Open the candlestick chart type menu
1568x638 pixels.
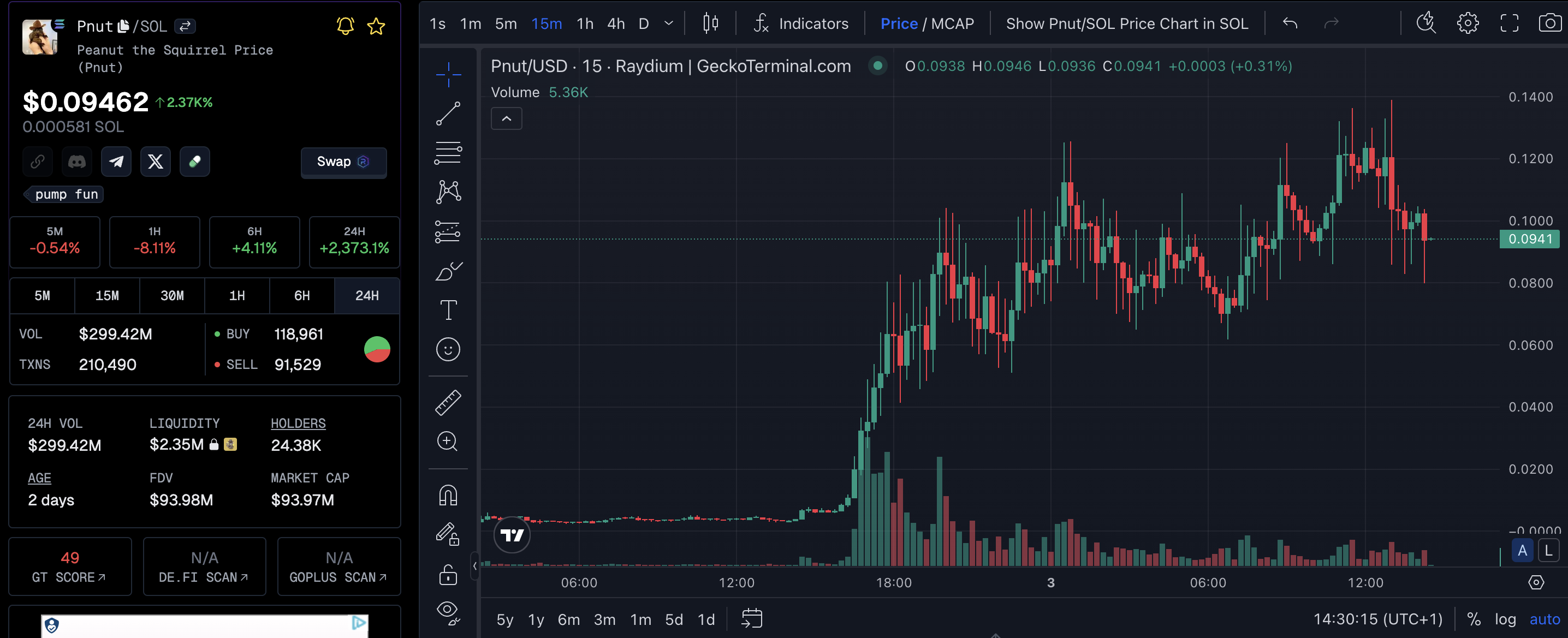tap(710, 23)
